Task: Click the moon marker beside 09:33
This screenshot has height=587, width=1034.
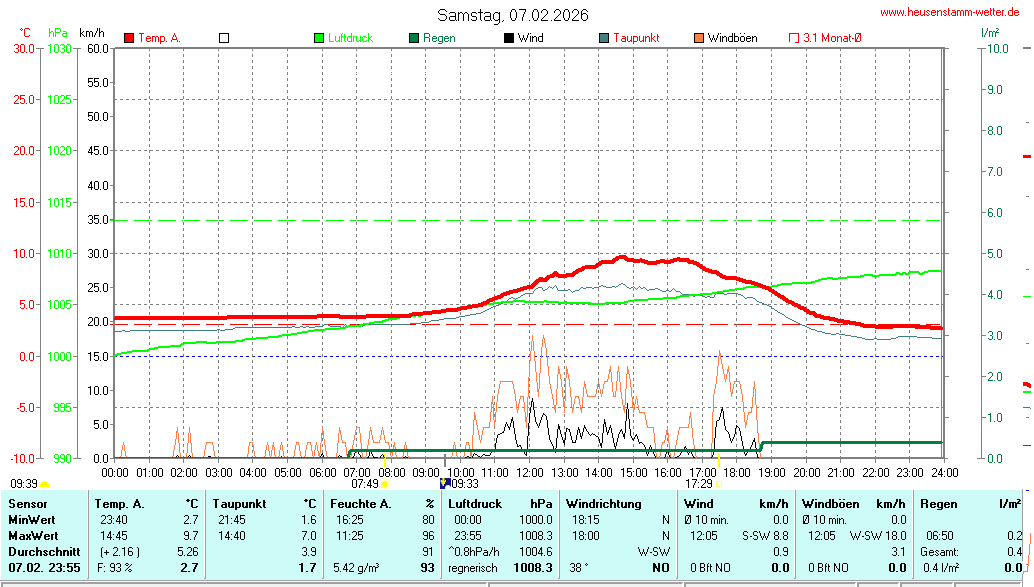Action: (x=445, y=484)
